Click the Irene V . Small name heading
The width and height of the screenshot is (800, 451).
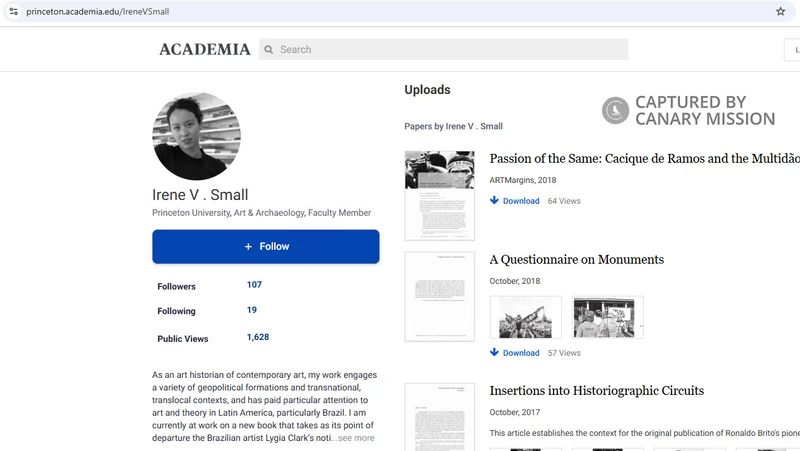200,195
